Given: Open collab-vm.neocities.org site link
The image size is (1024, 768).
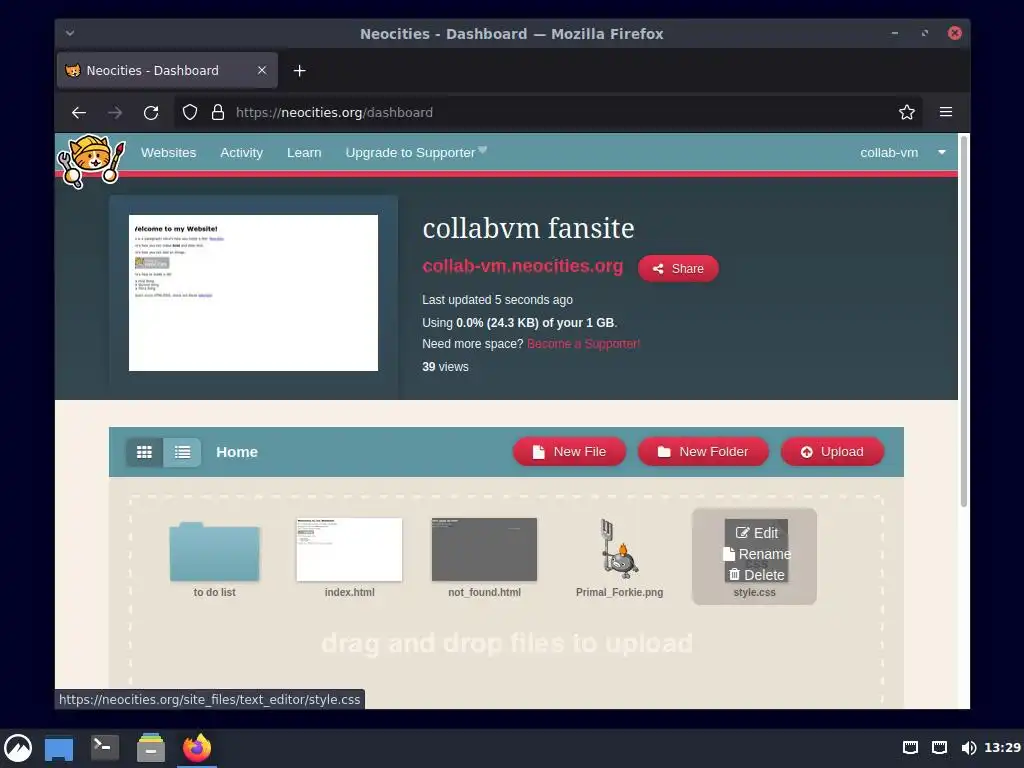Looking at the screenshot, I should (522, 266).
